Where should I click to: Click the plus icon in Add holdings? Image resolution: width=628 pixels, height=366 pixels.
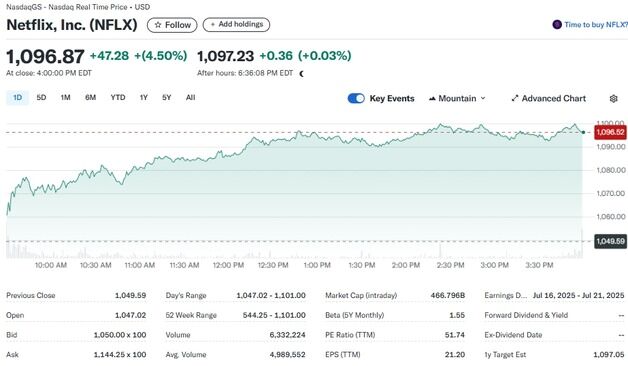click(x=213, y=24)
